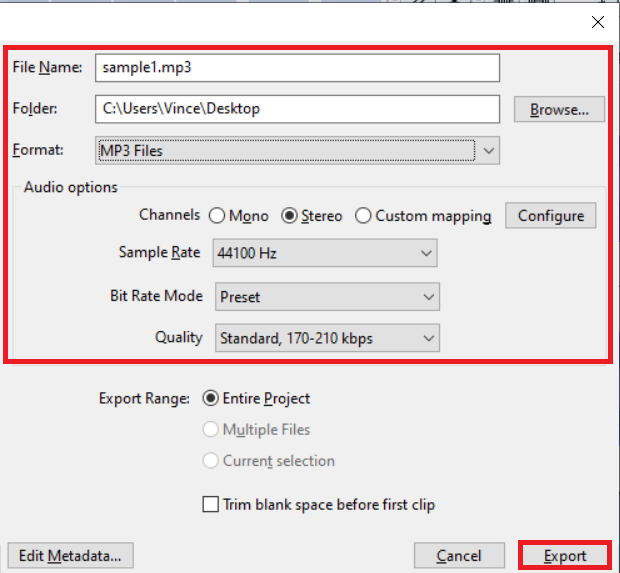Click the Configure button

pos(551,216)
